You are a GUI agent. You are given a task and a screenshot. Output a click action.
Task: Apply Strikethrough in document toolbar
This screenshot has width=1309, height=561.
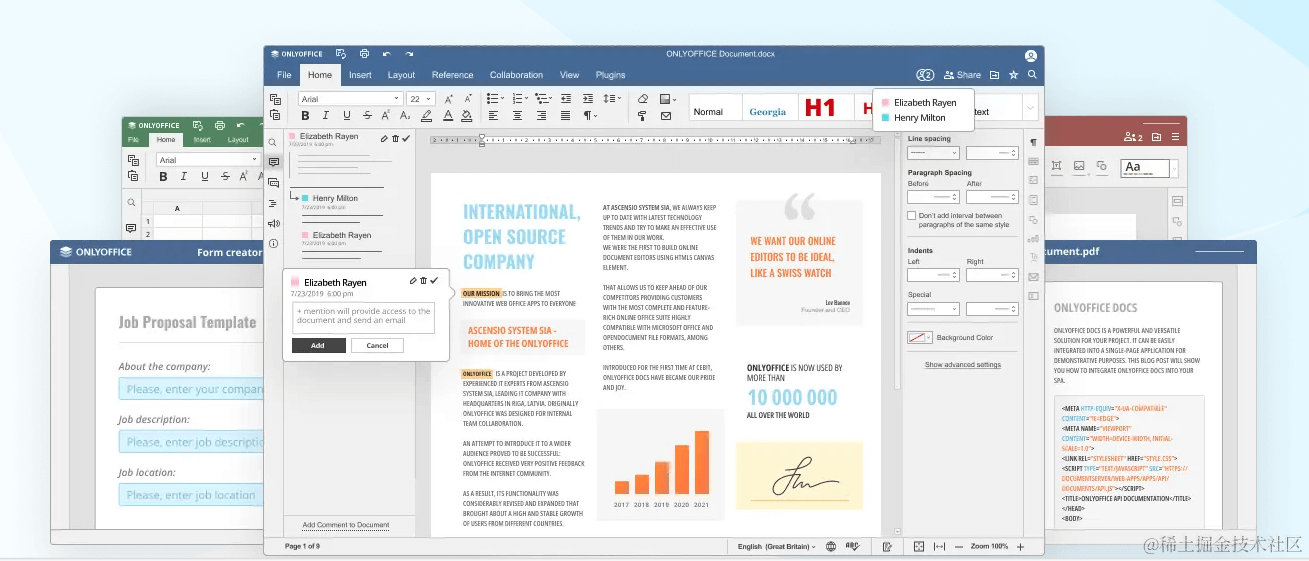(368, 116)
